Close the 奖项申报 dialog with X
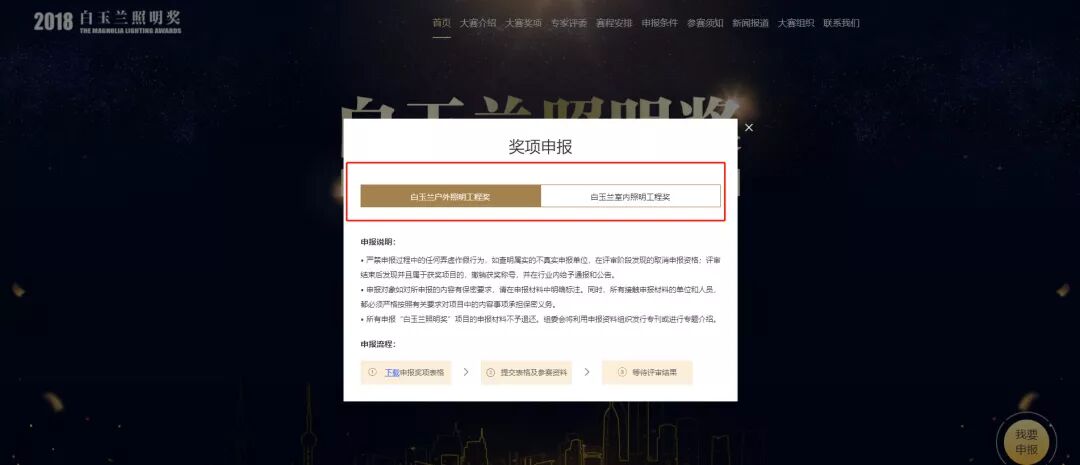 (x=749, y=127)
